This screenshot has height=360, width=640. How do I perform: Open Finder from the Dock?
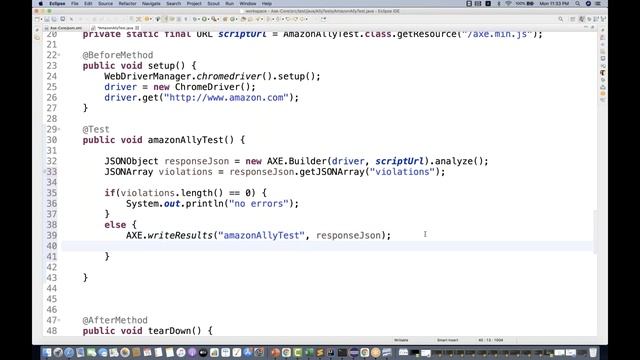tap(47, 352)
